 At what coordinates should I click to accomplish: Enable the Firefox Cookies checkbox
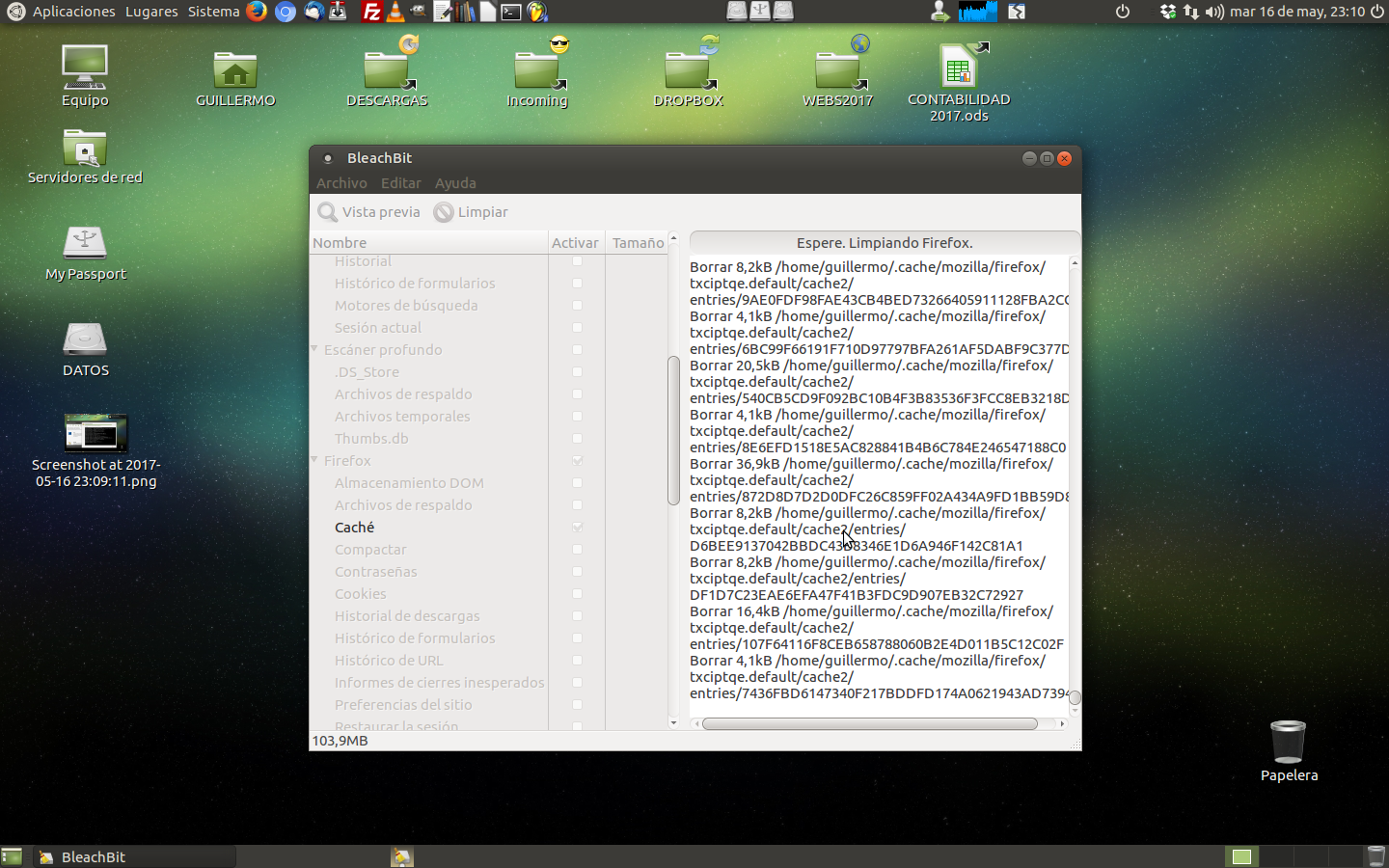pos(578,594)
